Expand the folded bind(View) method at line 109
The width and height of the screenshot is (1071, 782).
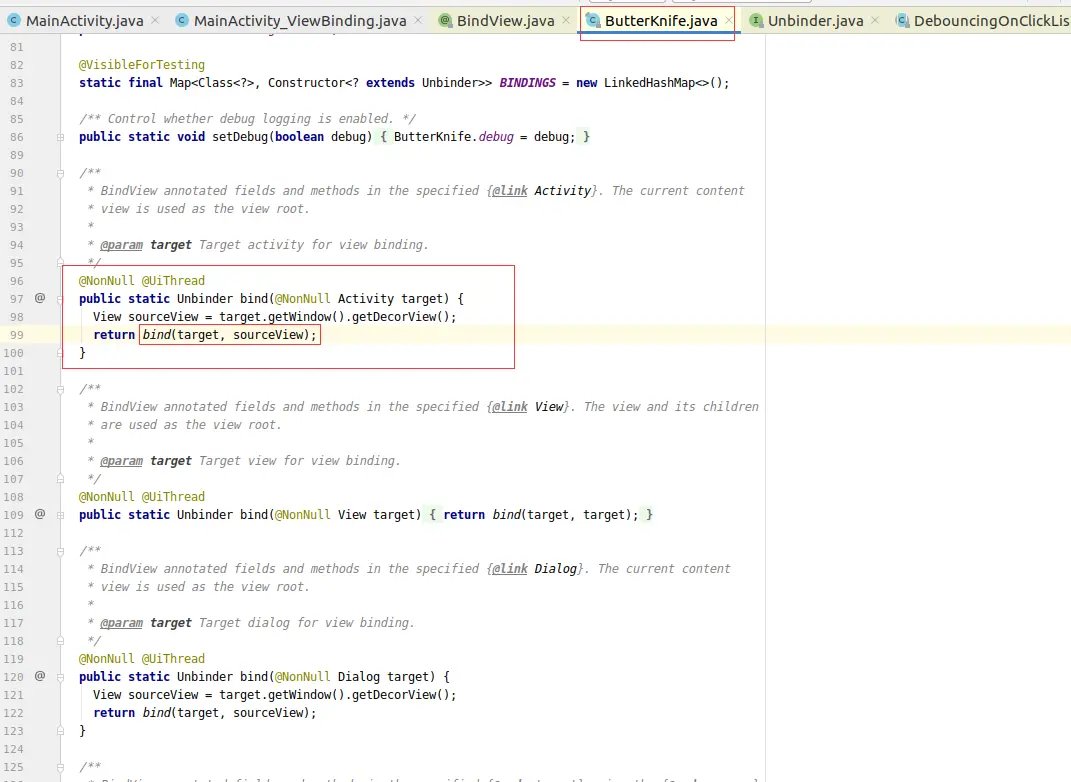tap(60, 515)
